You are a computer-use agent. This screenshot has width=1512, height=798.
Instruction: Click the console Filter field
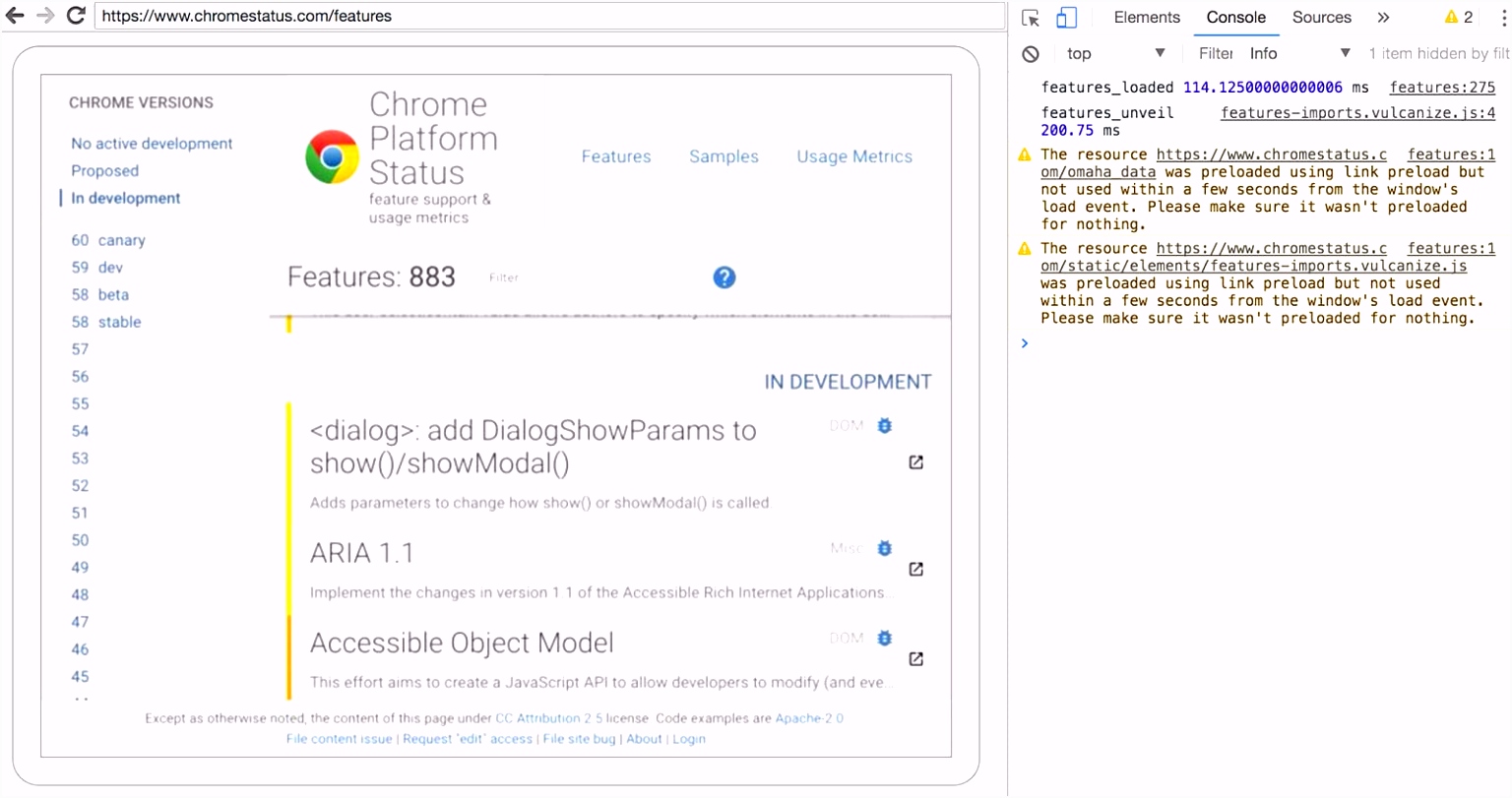coord(1216,54)
